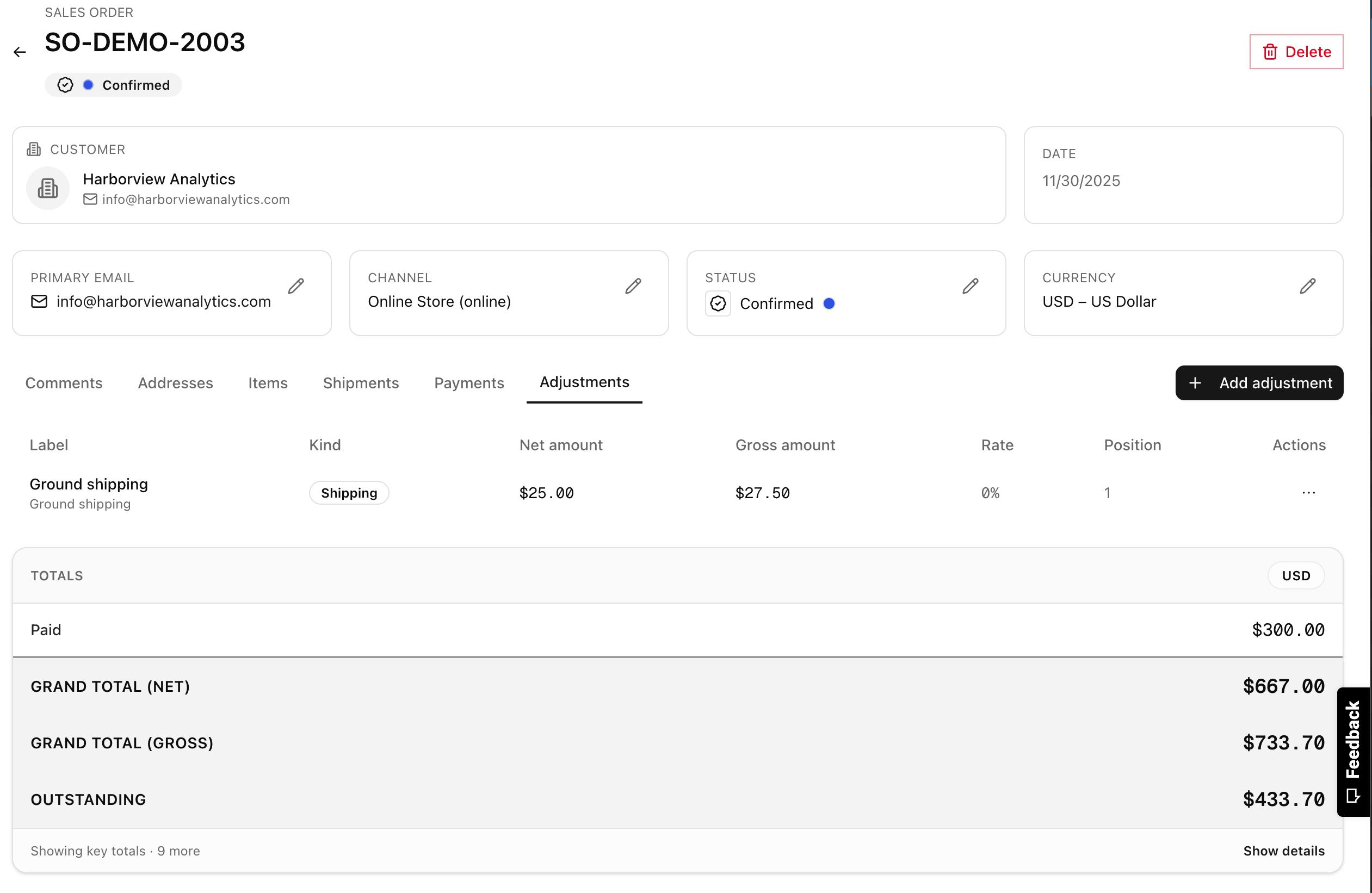Screen dimensions: 1372x893
Task: Go to the Shipments tab
Action: pos(360,383)
